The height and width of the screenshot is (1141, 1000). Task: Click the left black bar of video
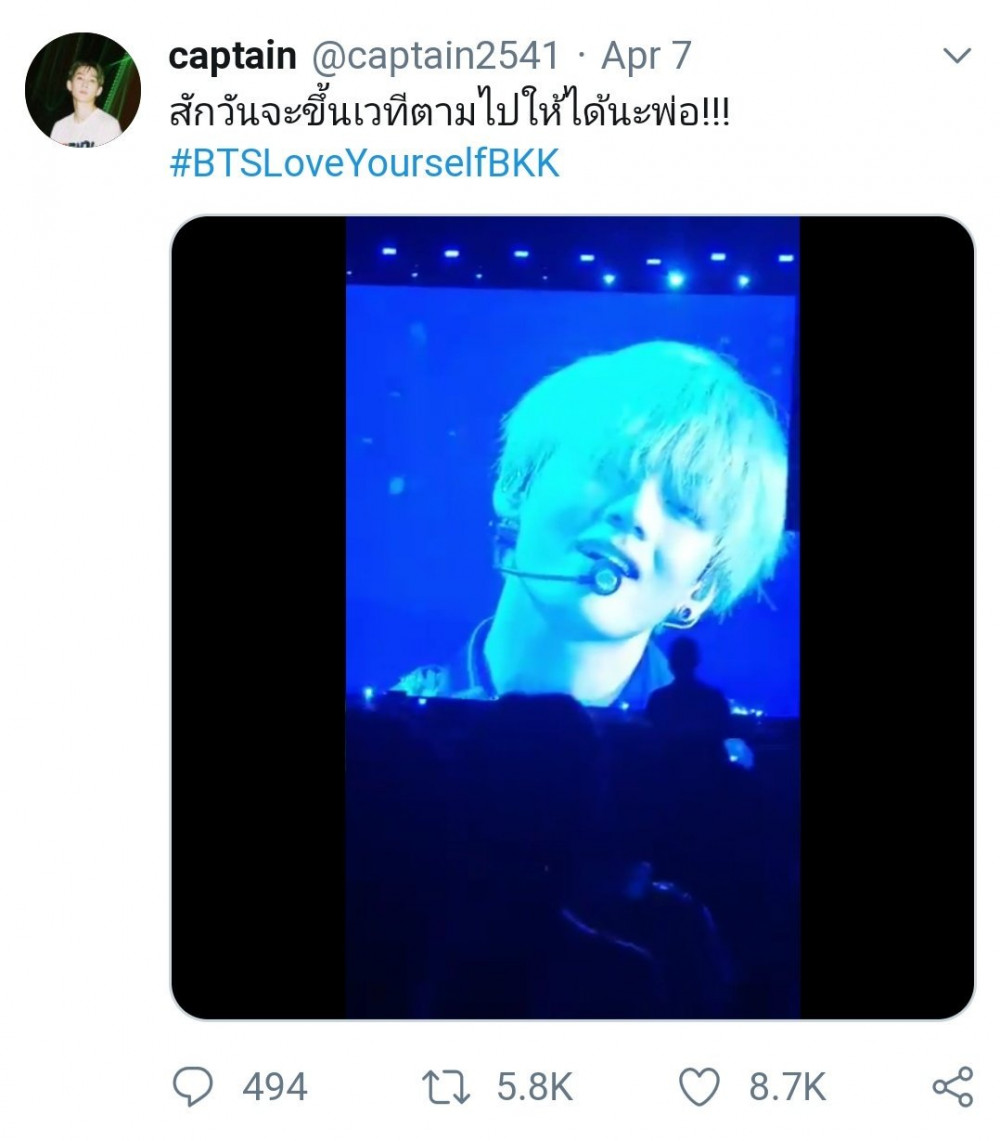258,617
